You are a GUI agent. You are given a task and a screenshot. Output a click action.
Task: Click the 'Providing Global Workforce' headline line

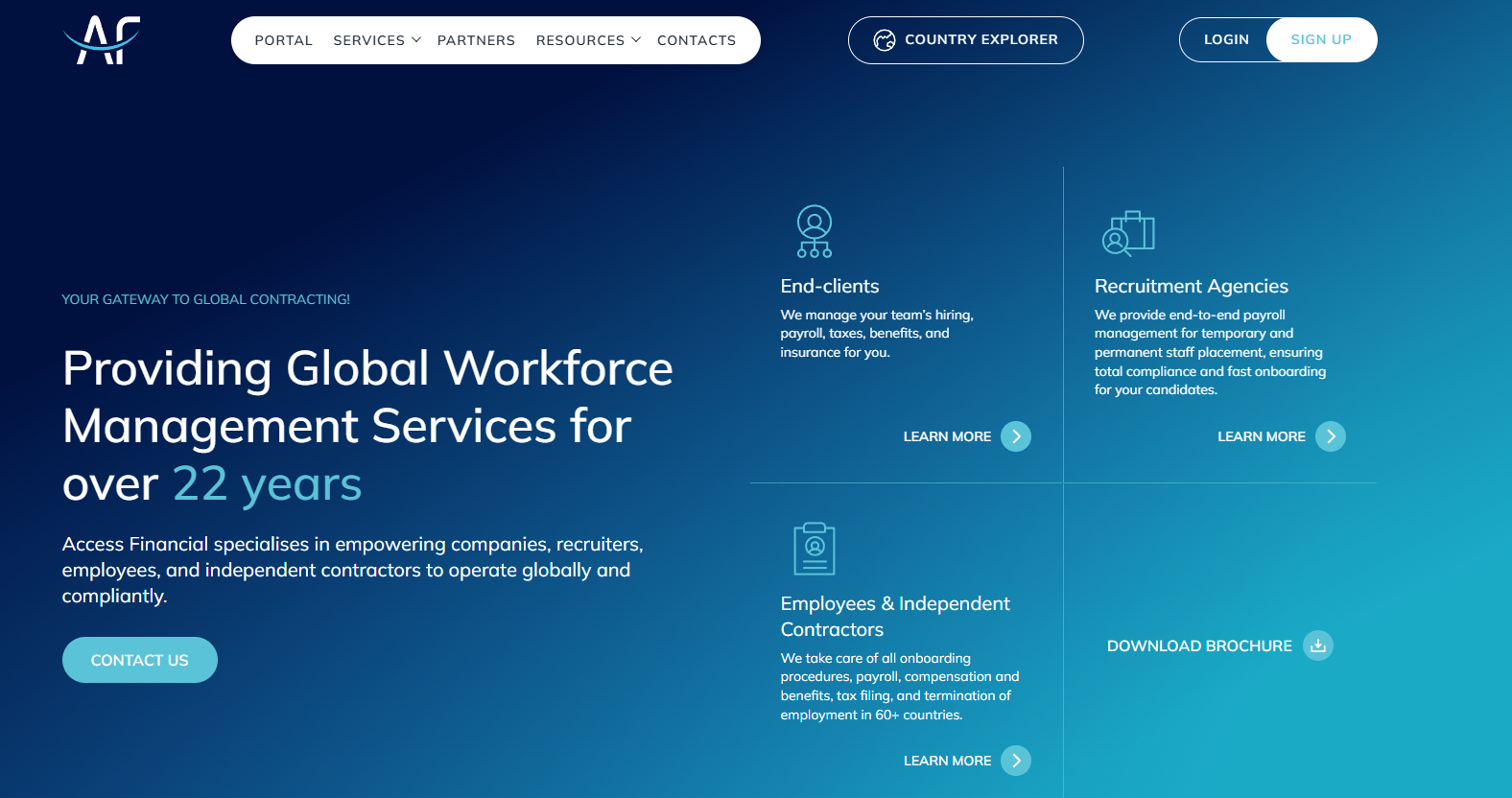(x=367, y=368)
